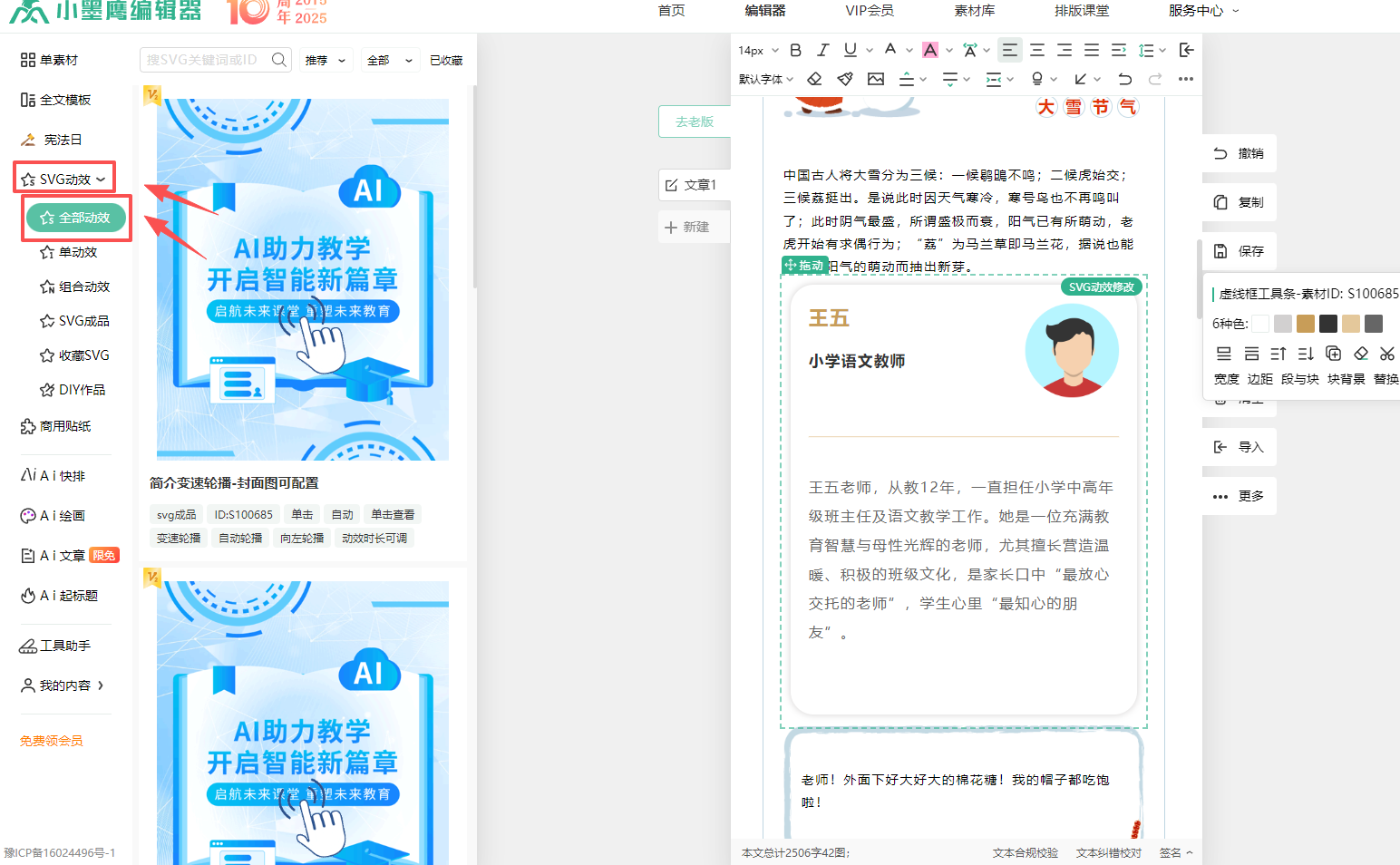This screenshot has height=865, width=1400.
Task: Click the eraser icon in the dashed-frame toolbar
Action: pos(1360,354)
